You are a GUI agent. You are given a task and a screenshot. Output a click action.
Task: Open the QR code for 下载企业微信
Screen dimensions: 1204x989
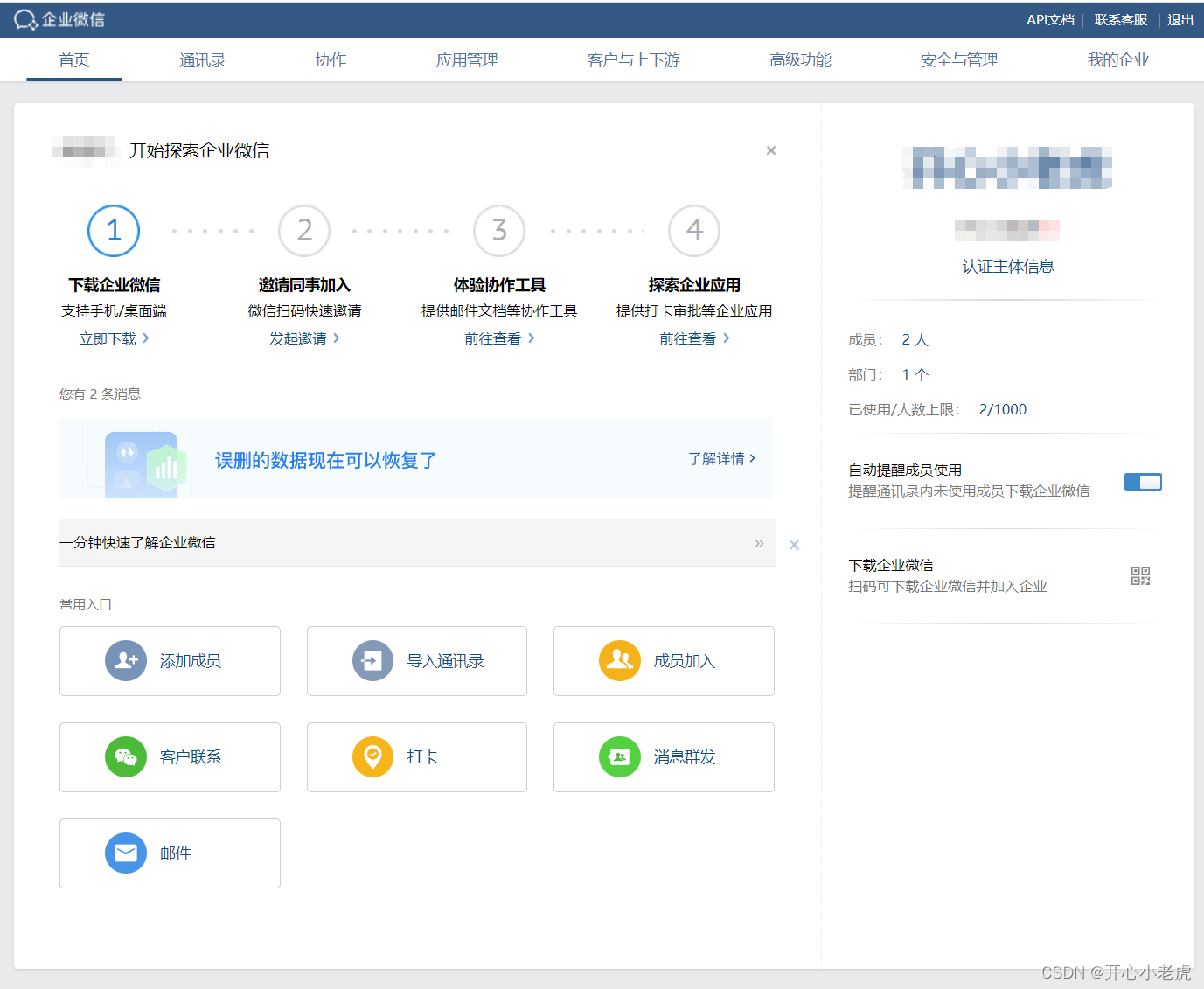pyautogui.click(x=1140, y=575)
